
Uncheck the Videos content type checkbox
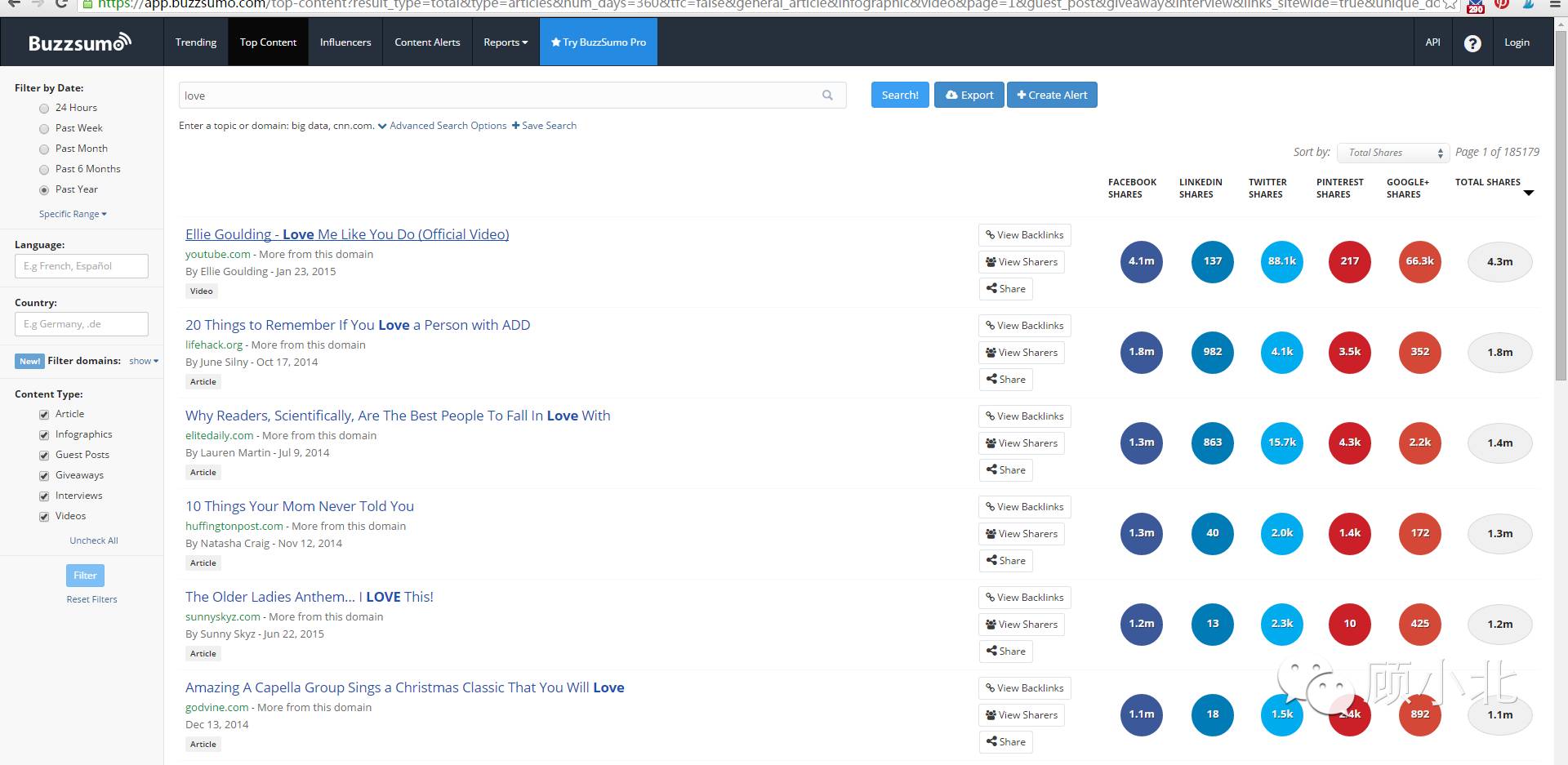point(44,517)
